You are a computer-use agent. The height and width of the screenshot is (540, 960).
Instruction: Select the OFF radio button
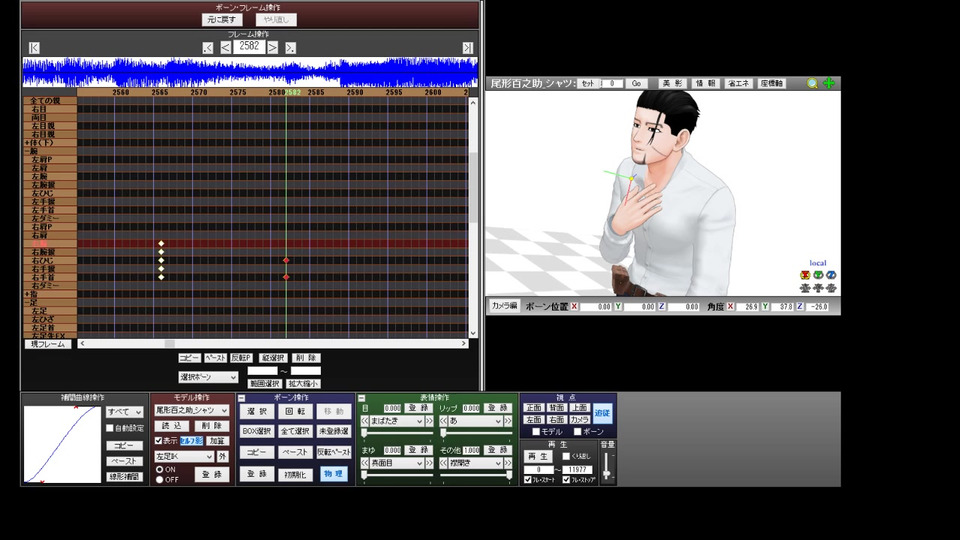tap(160, 479)
